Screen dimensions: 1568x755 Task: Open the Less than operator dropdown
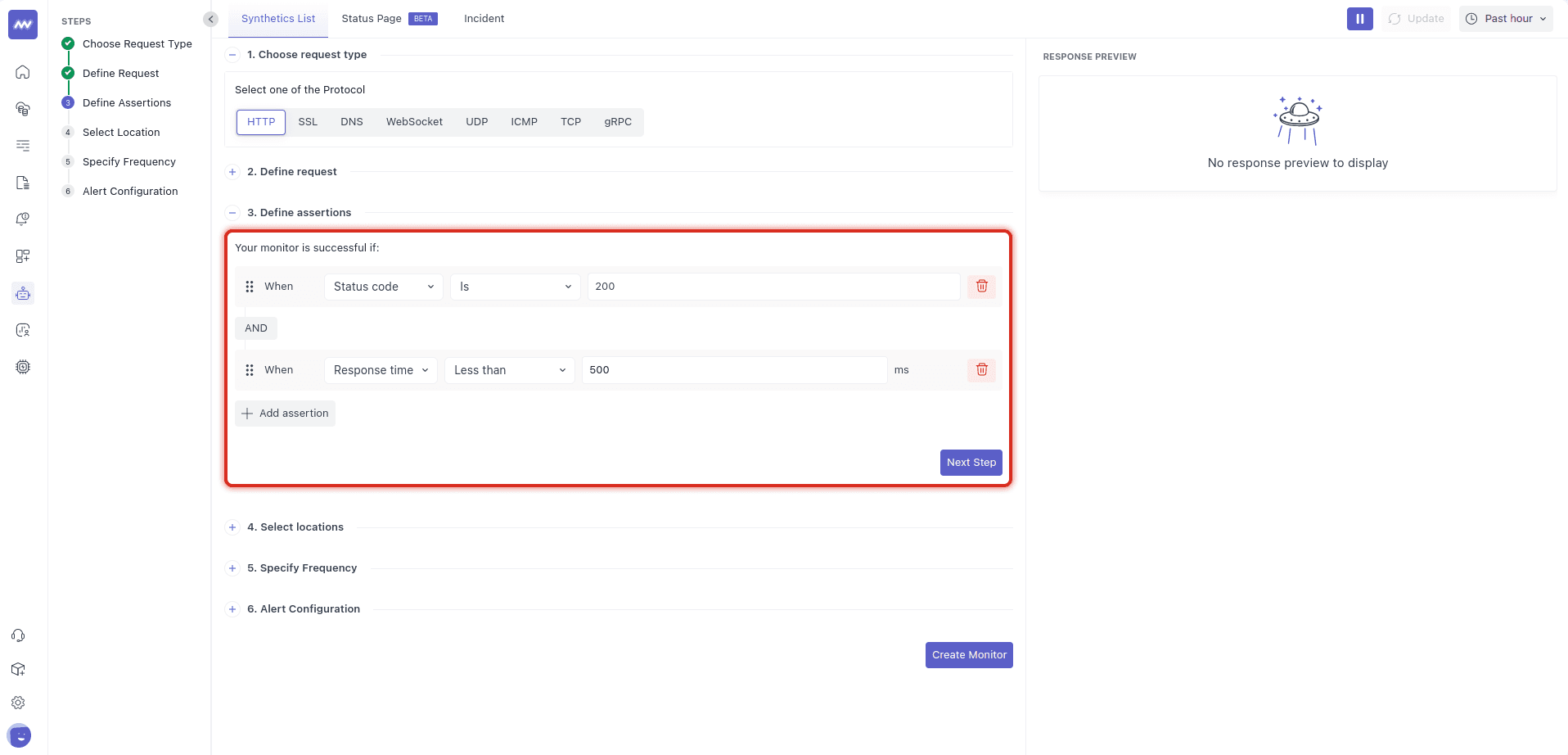(x=509, y=370)
